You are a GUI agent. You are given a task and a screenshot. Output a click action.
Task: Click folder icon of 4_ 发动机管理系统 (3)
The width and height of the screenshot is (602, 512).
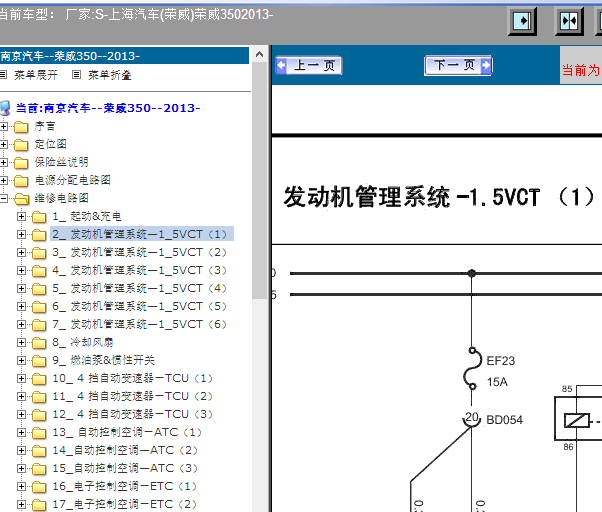[x=39, y=271]
